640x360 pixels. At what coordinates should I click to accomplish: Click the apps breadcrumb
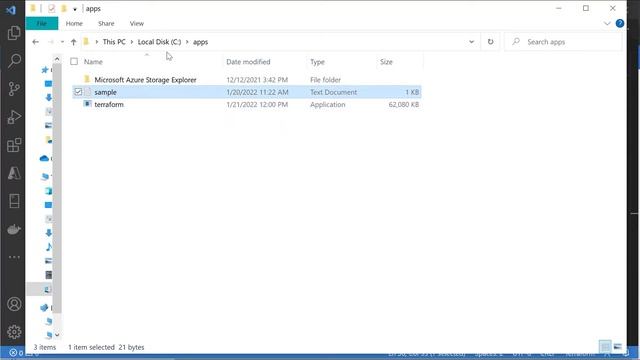tap(200, 42)
